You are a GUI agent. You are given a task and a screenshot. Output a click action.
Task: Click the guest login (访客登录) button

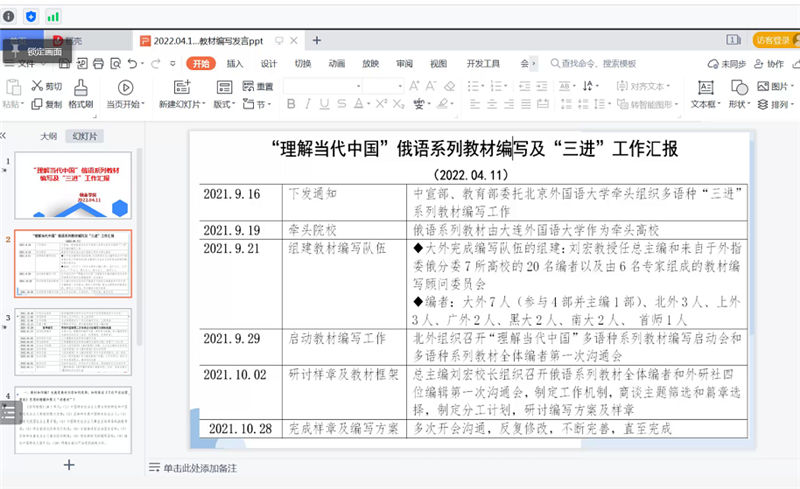(x=772, y=40)
